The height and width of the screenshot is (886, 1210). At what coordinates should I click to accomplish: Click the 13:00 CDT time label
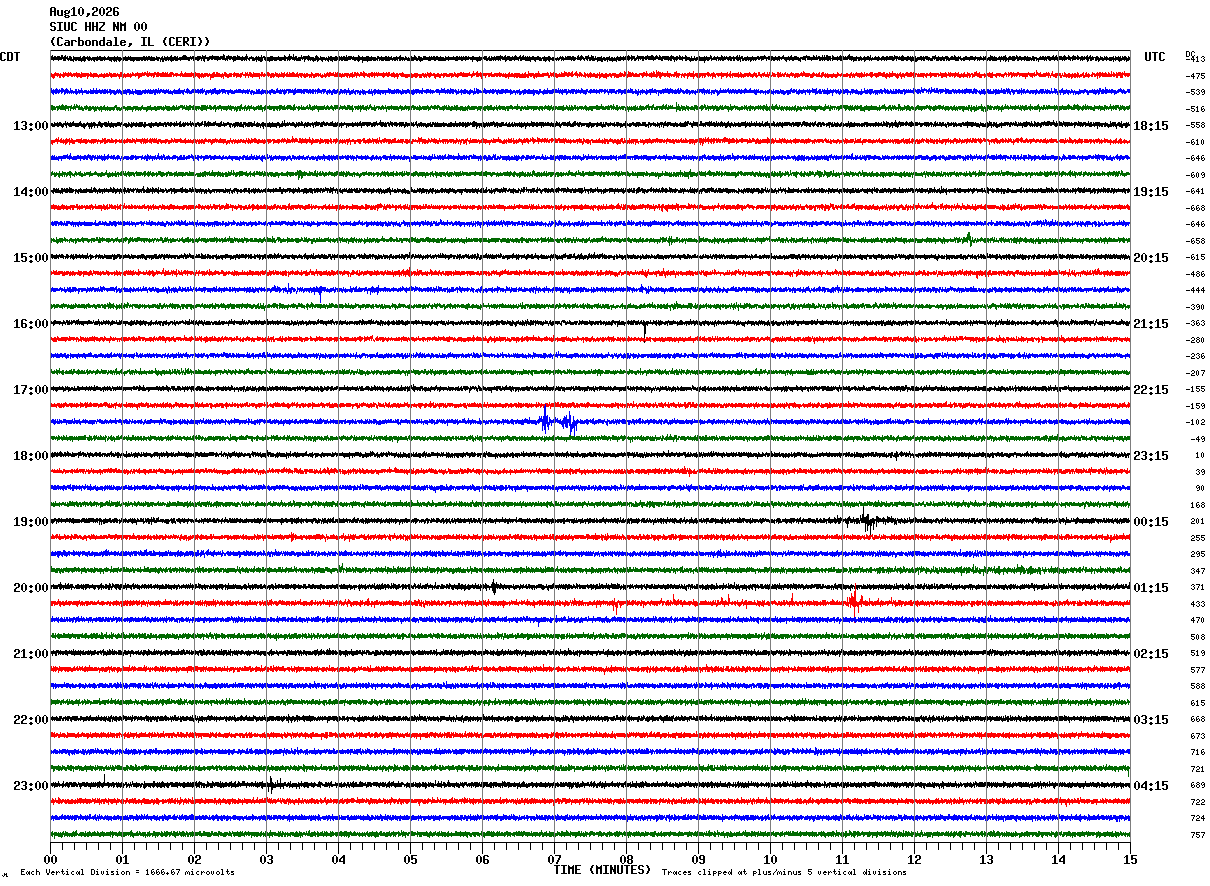coord(31,126)
